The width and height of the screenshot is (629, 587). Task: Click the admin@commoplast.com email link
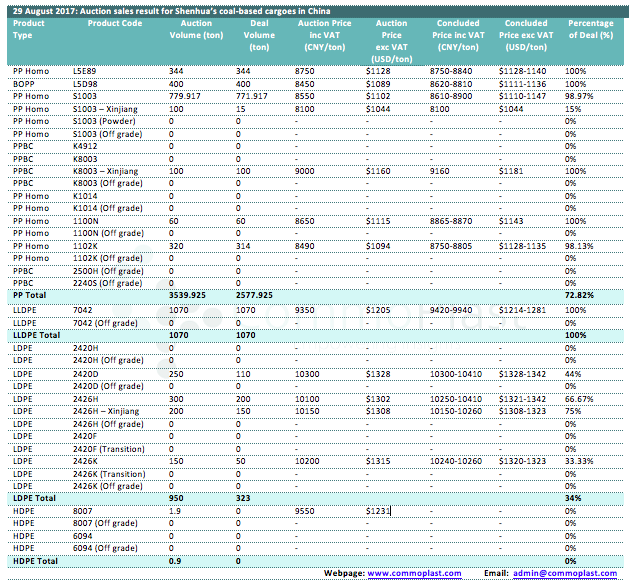click(565, 573)
